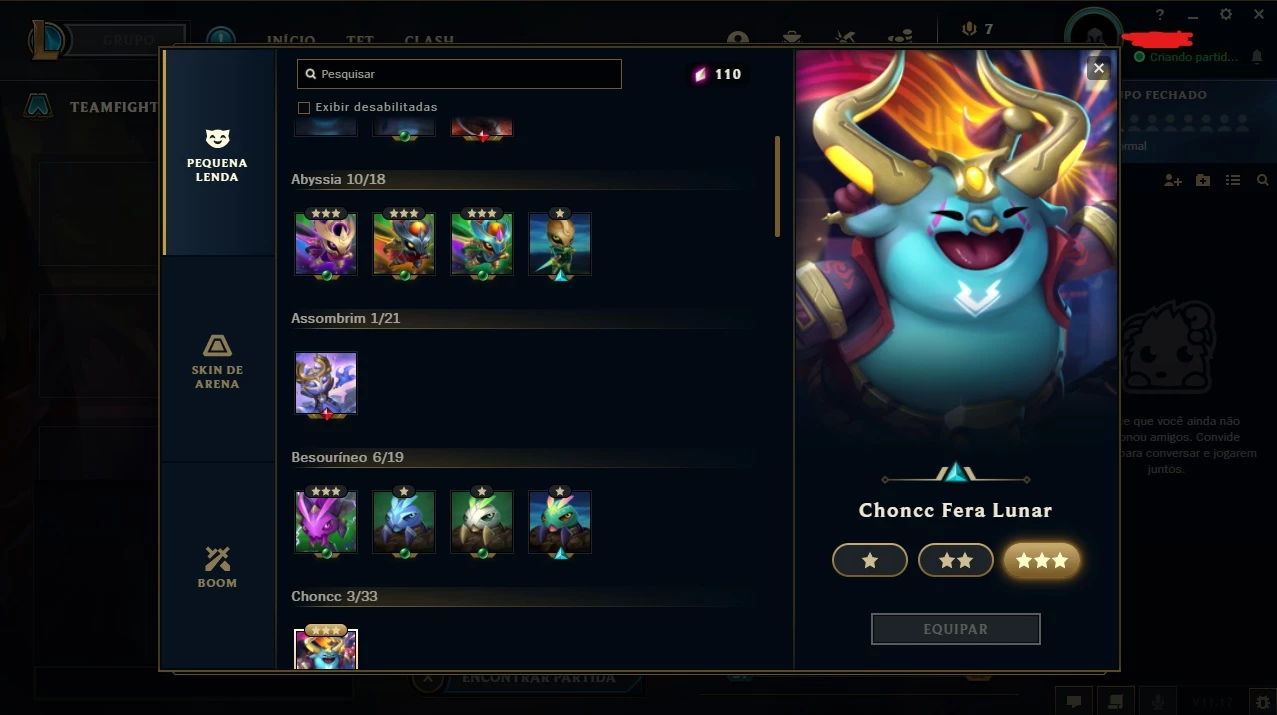Select the three-star tier button
Screen dimensions: 1277x715
[1042, 561]
